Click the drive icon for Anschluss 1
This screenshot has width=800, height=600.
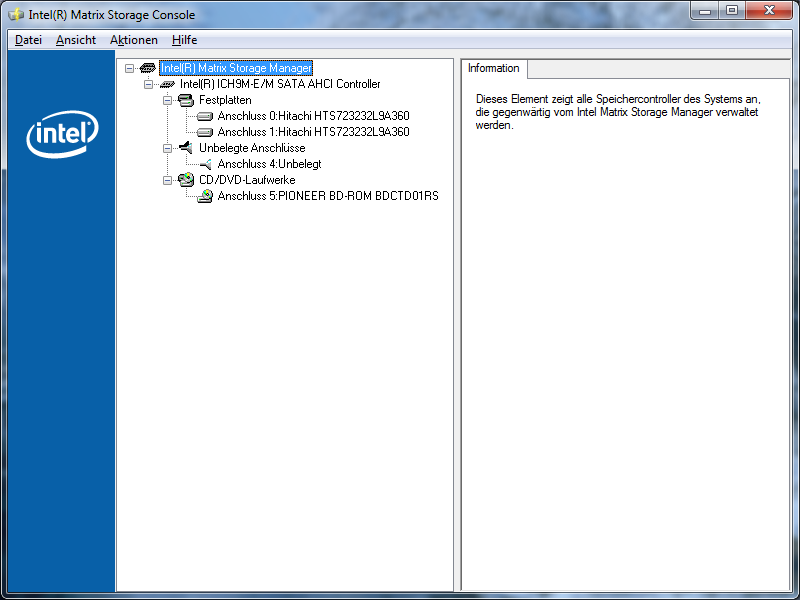205,132
